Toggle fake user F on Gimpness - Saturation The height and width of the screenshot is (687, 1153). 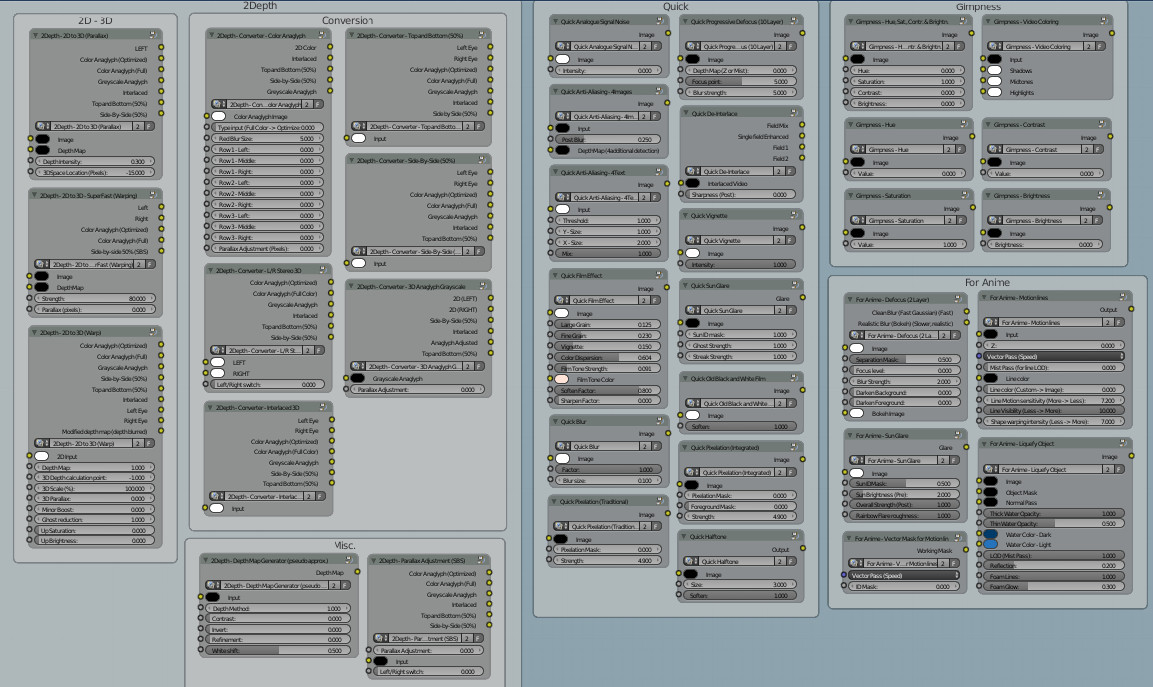pyautogui.click(x=959, y=221)
